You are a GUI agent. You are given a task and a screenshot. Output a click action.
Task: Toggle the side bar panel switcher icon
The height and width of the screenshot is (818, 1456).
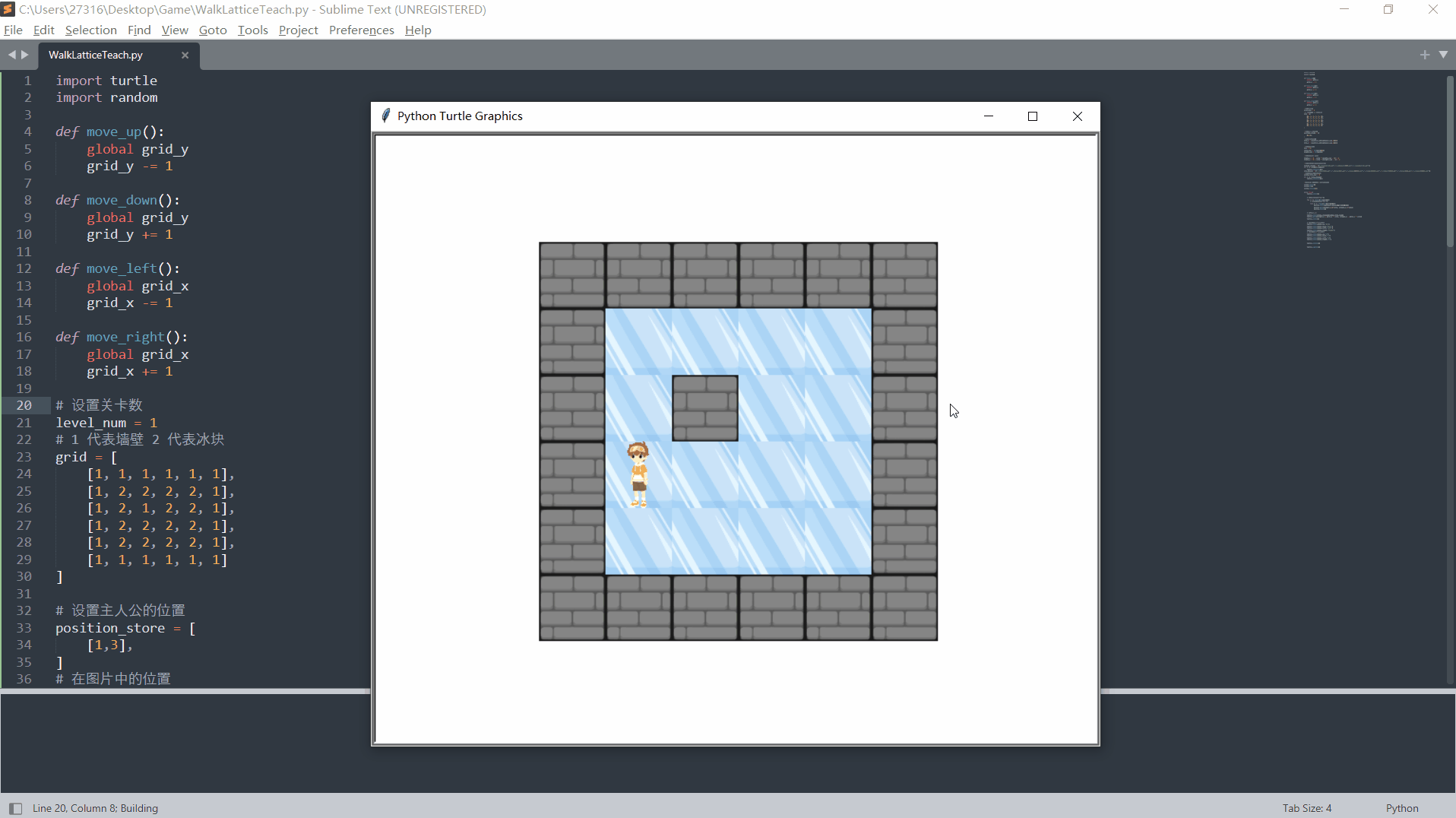pyautogui.click(x=15, y=808)
